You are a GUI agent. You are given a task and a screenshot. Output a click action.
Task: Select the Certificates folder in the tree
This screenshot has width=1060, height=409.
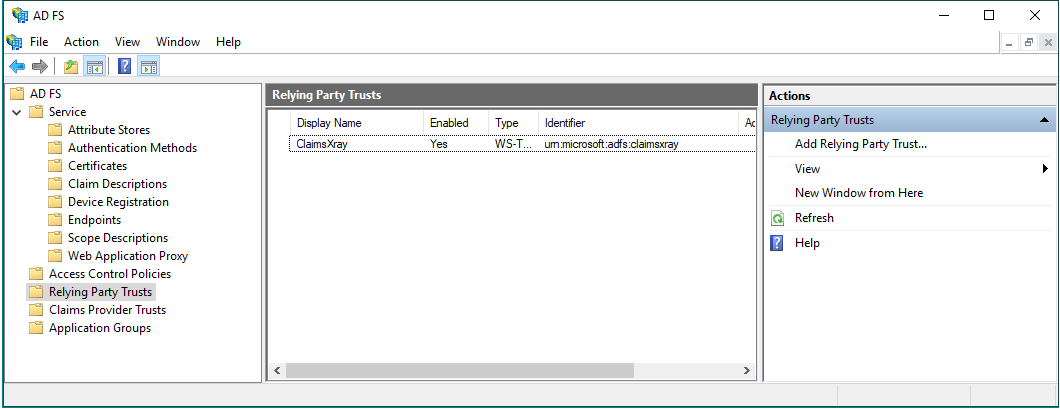click(x=97, y=166)
